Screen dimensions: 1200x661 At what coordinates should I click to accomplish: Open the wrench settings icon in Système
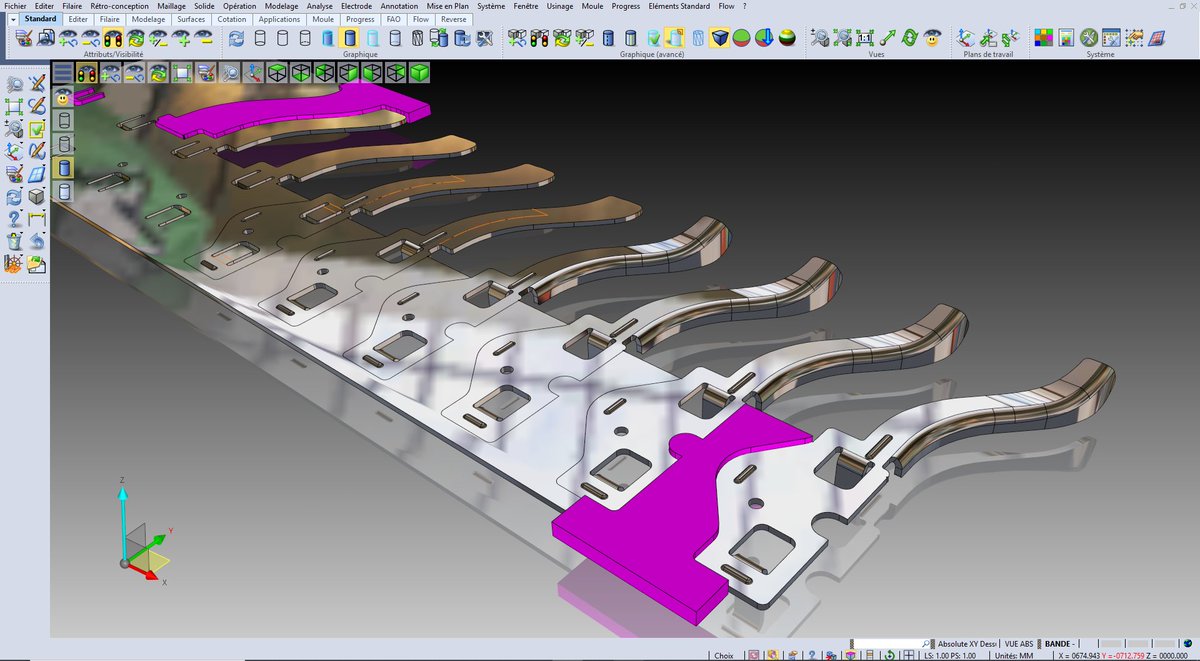[1088, 38]
